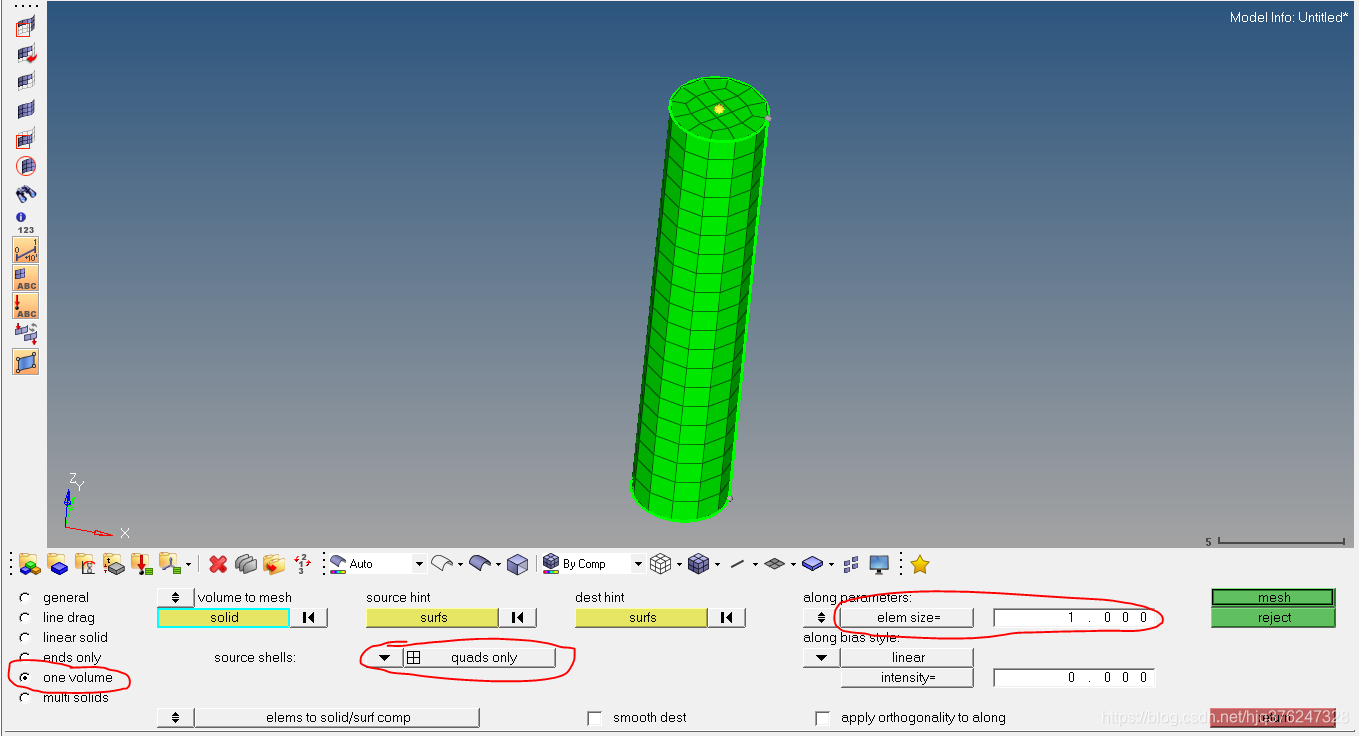Click the renumber 1-2-3 icon
Viewport: 1359px width, 736px height.
[x=302, y=565]
